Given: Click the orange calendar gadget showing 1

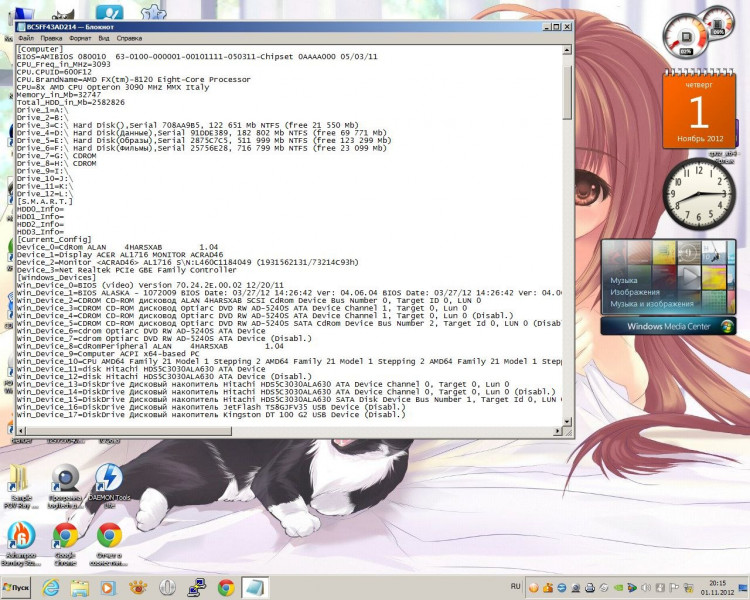Looking at the screenshot, I should 699,110.
